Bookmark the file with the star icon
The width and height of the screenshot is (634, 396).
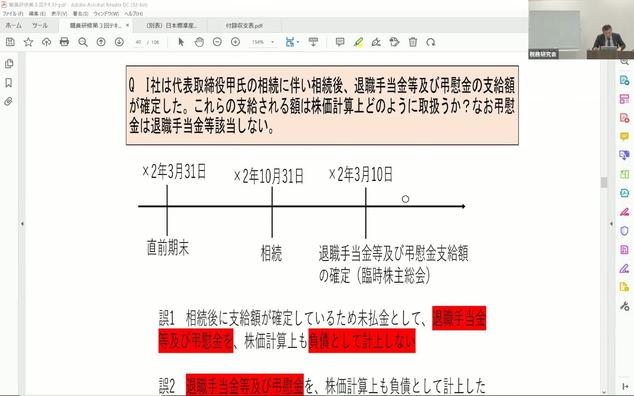coord(28,42)
